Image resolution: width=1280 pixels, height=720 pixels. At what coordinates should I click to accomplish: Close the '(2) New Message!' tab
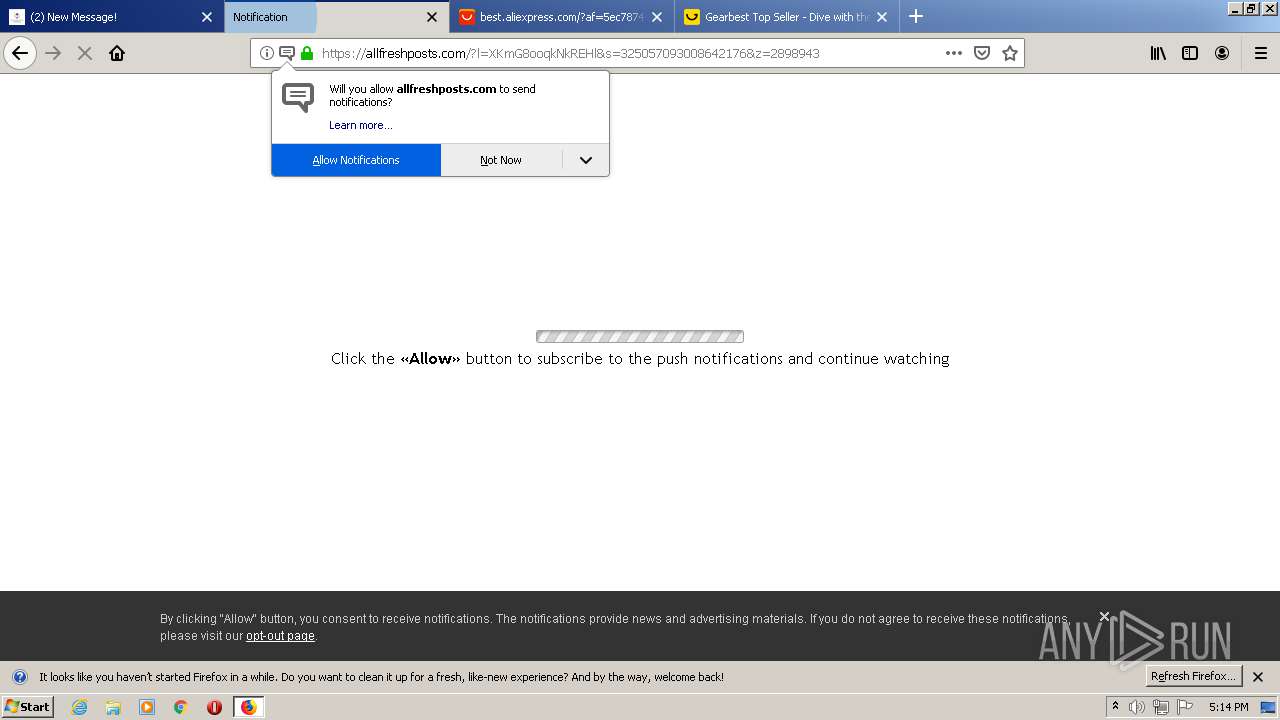tap(207, 17)
